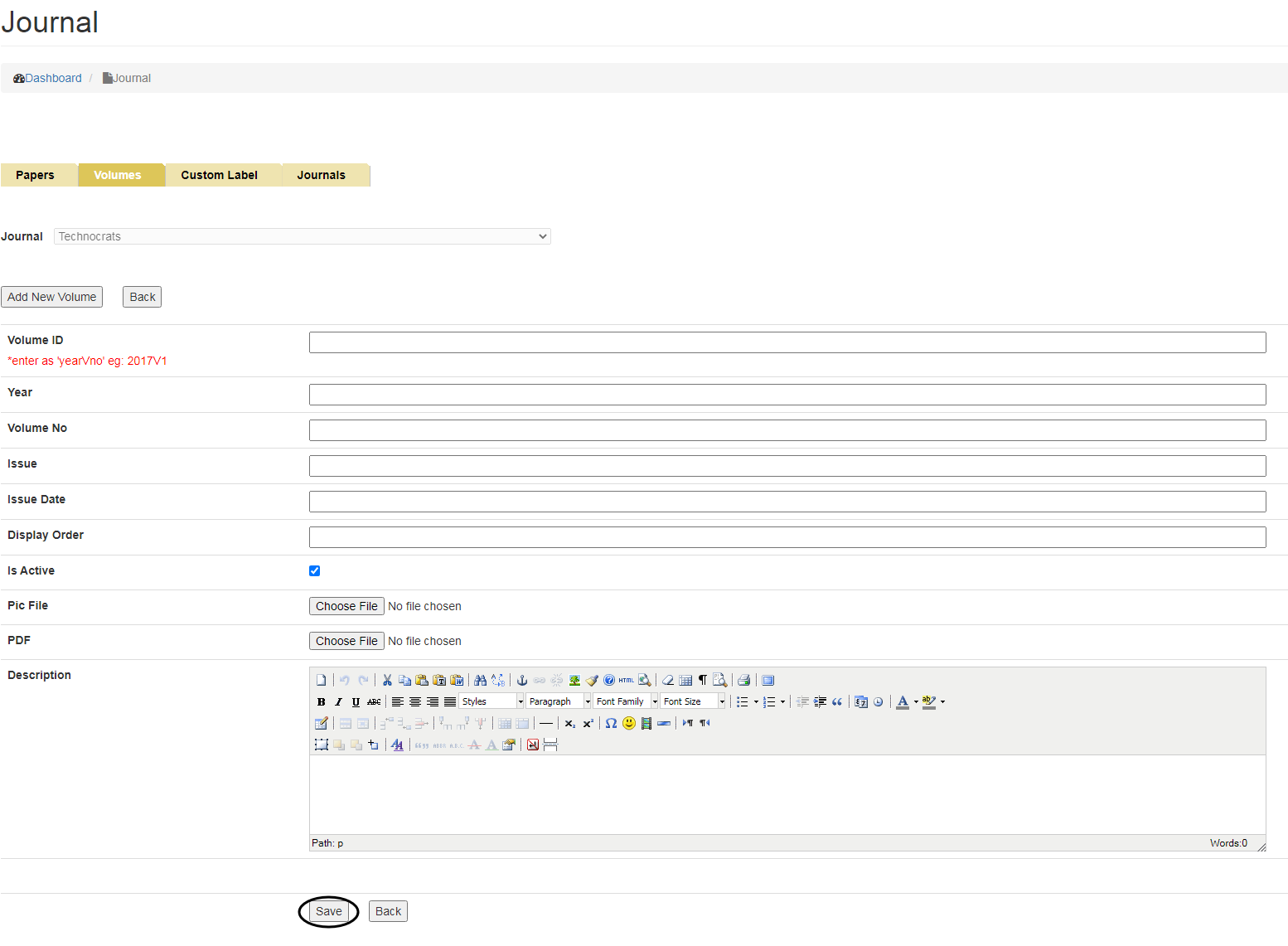
Task: Toggle the Is Active checkbox
Action: tap(315, 571)
